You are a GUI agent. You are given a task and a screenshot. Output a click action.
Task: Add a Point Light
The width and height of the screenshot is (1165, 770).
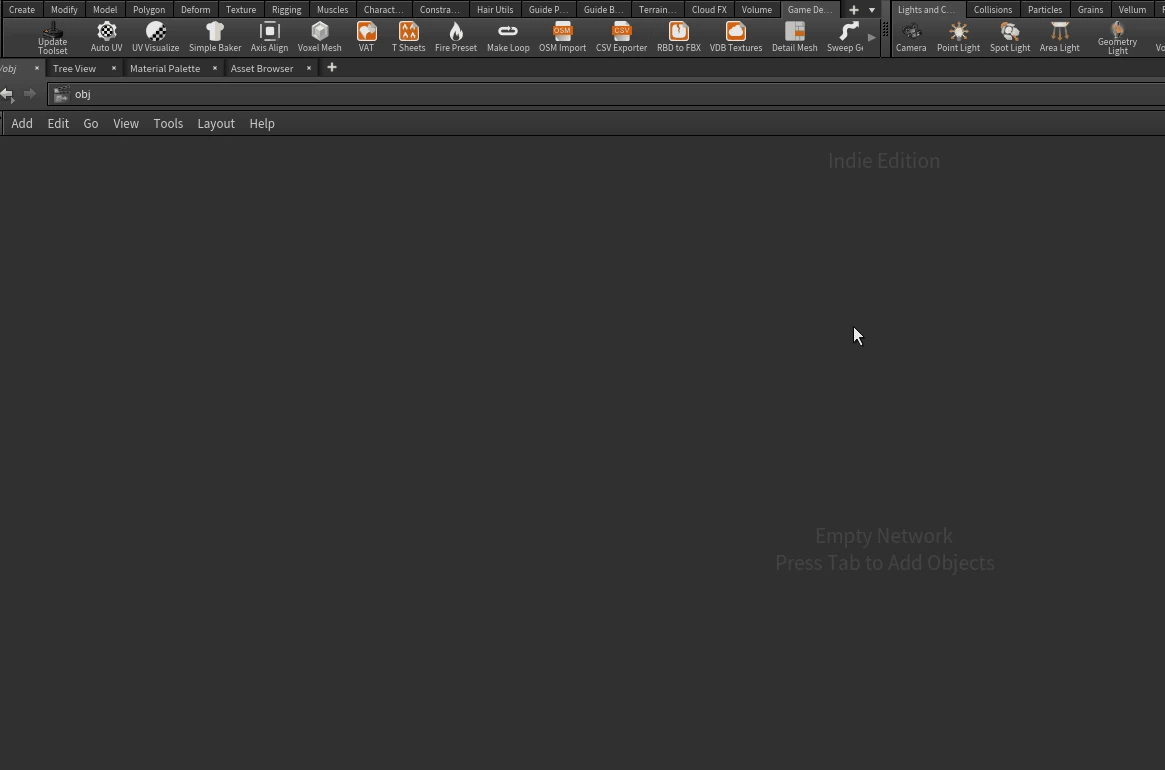pyautogui.click(x=958, y=38)
